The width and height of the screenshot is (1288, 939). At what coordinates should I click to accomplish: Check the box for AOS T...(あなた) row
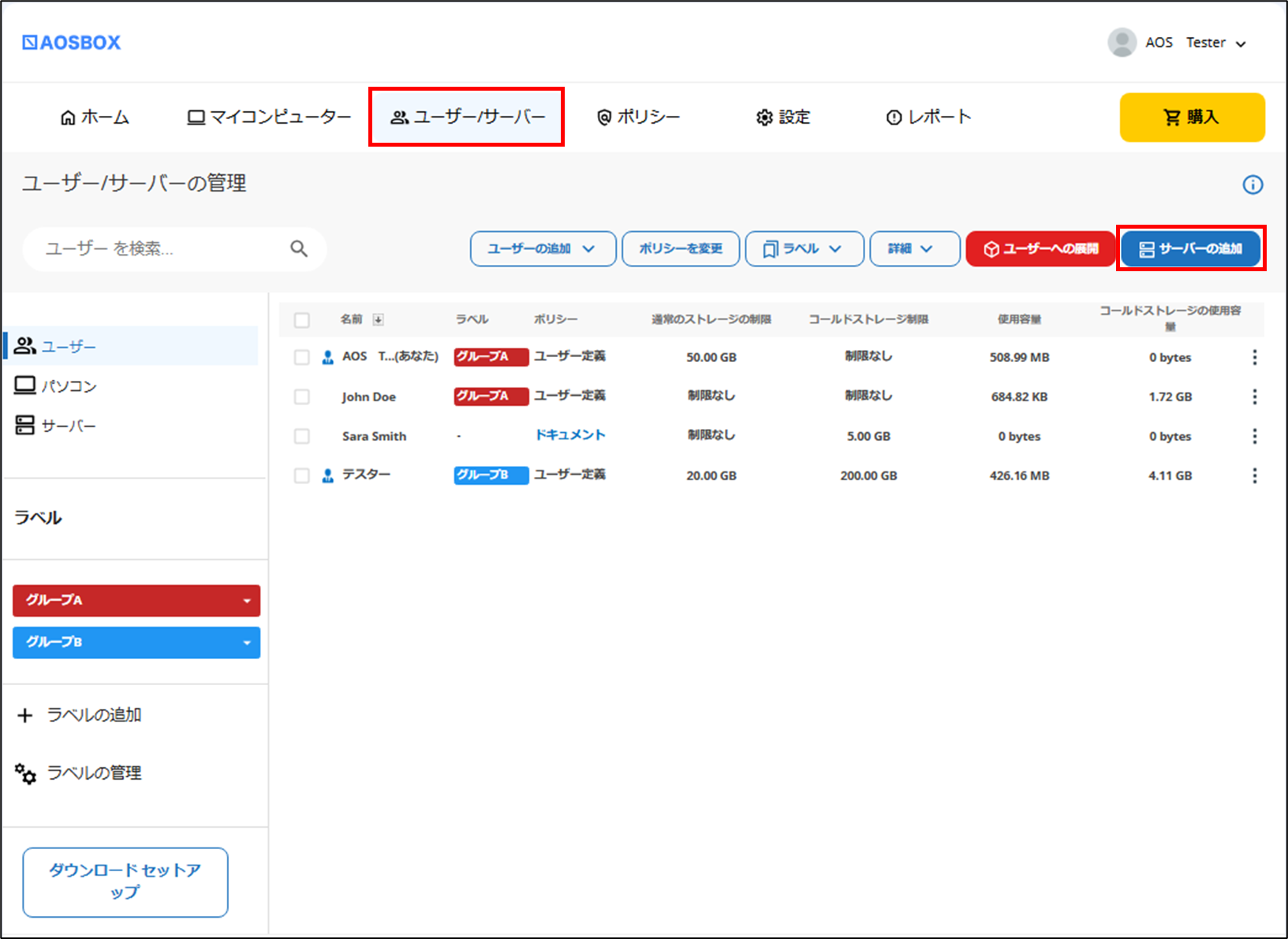pyautogui.click(x=301, y=357)
